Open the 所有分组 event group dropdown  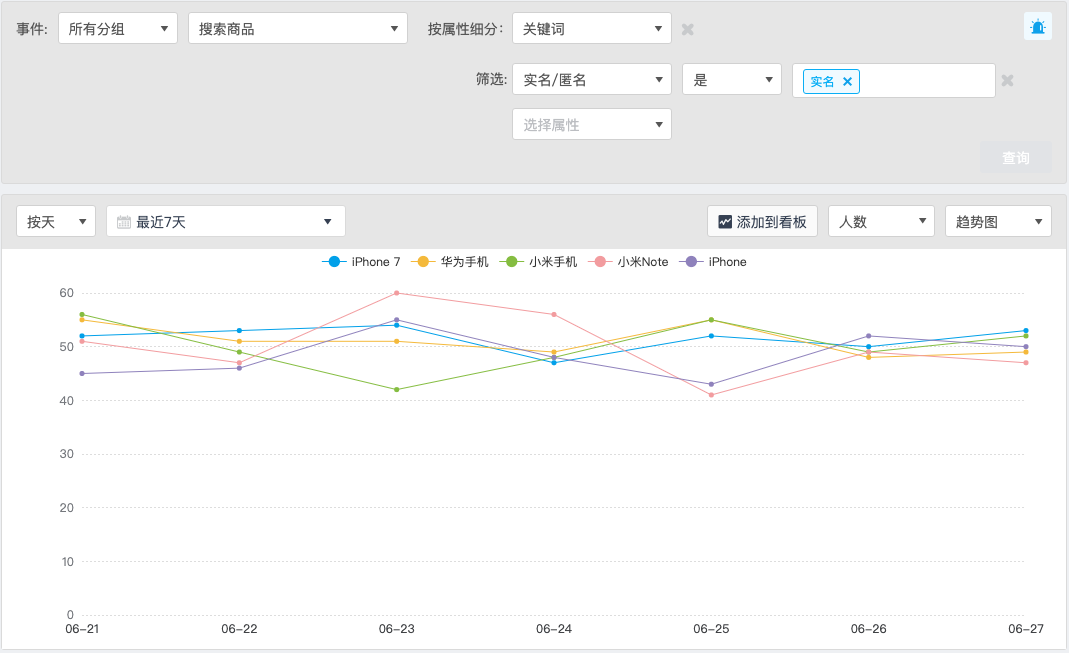[118, 29]
